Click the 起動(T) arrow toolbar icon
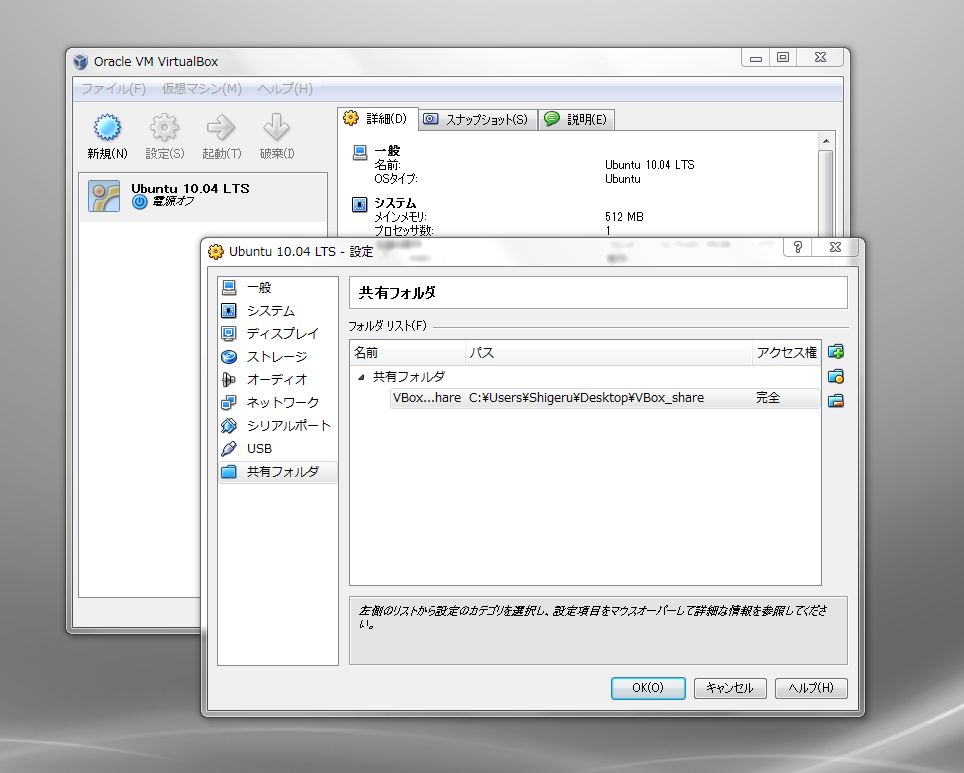Screen dimensions: 964x773 point(221,127)
